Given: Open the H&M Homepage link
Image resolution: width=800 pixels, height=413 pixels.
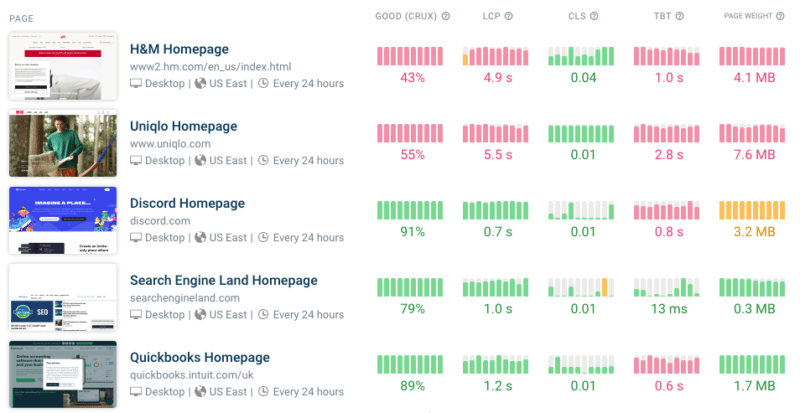Looking at the screenshot, I should coord(179,49).
